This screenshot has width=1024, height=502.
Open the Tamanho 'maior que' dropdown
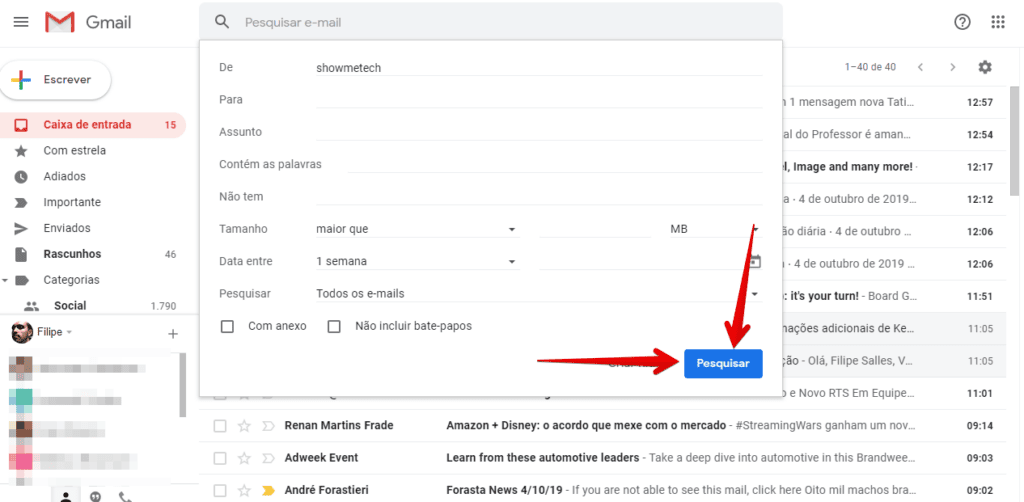click(417, 229)
